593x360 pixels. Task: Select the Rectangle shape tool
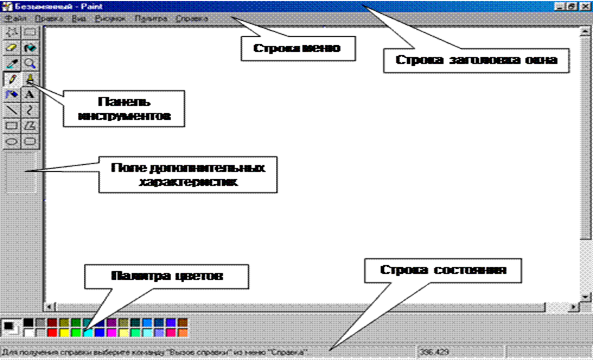click(x=12, y=126)
